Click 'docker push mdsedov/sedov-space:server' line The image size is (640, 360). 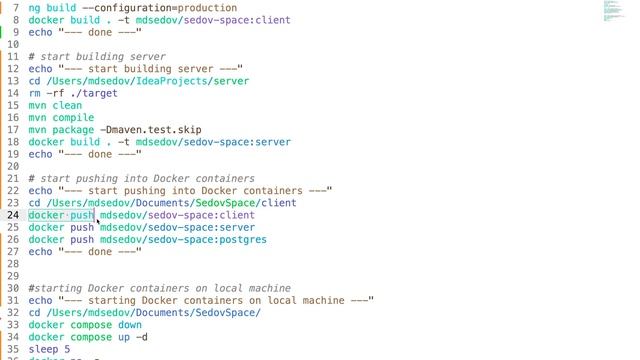[x=142, y=227]
